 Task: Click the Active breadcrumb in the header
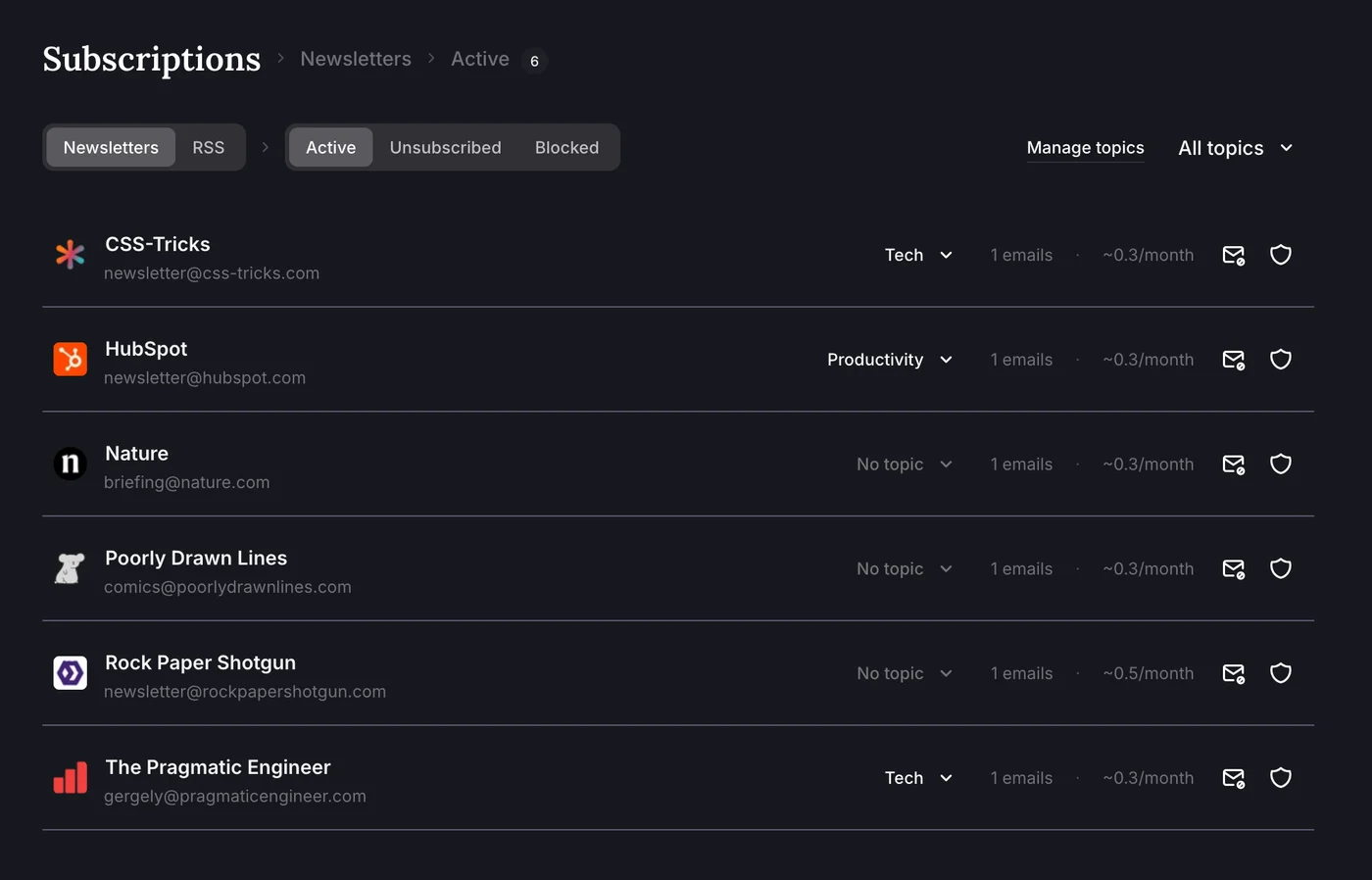point(480,59)
